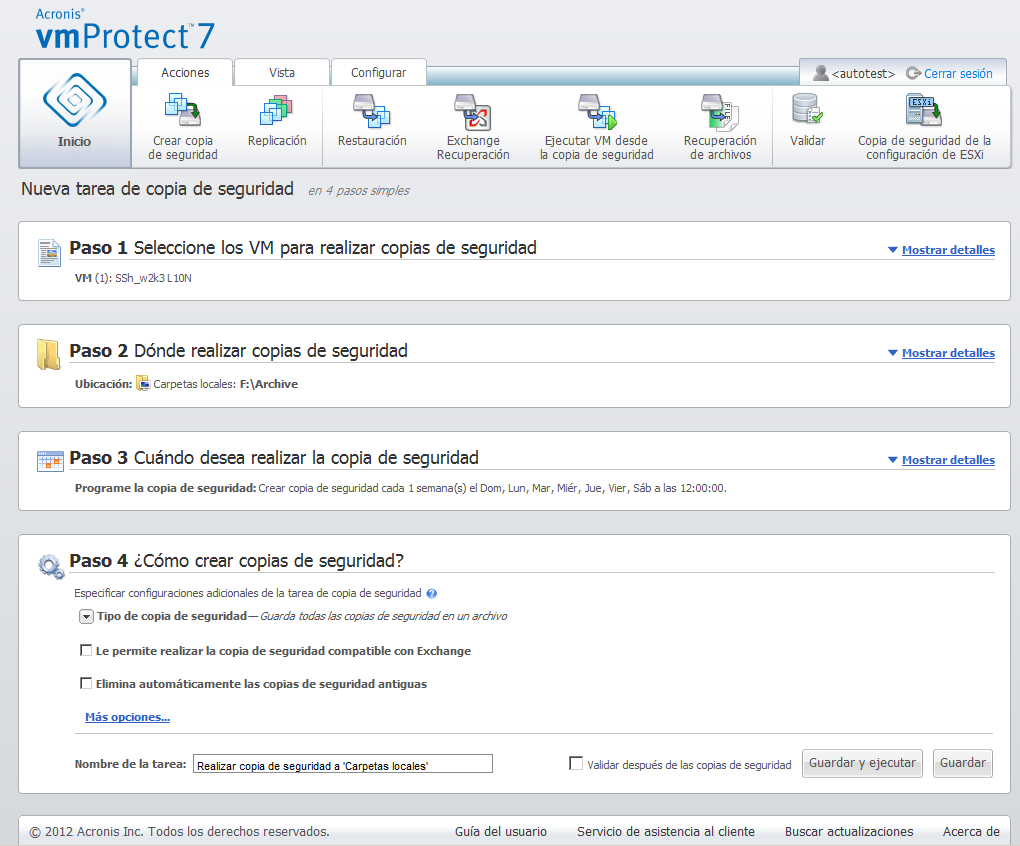
Task: Open the Configurar tab
Action: click(x=378, y=73)
